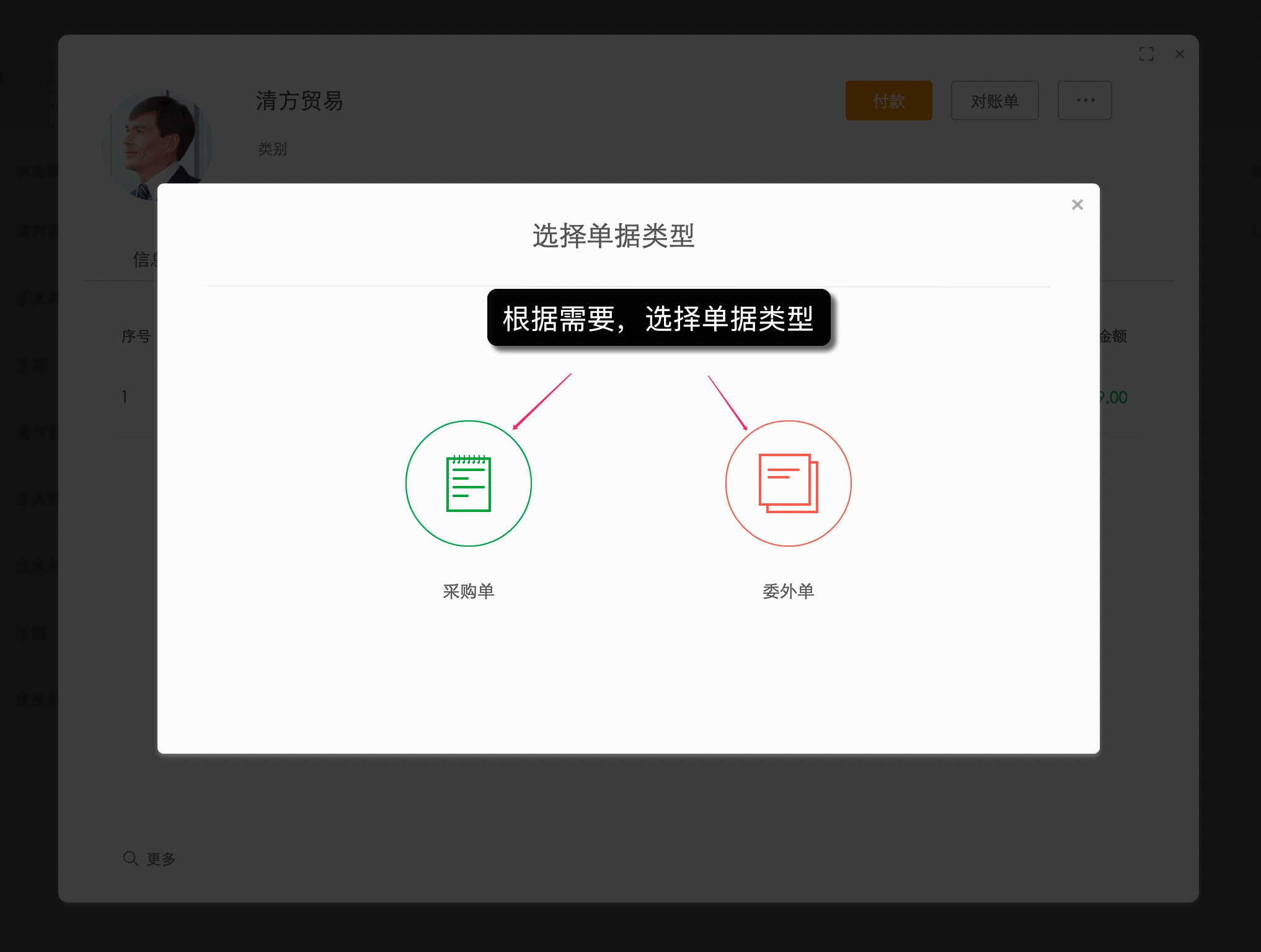
Task: Enter fullscreen using the expand icon
Action: click(1147, 54)
